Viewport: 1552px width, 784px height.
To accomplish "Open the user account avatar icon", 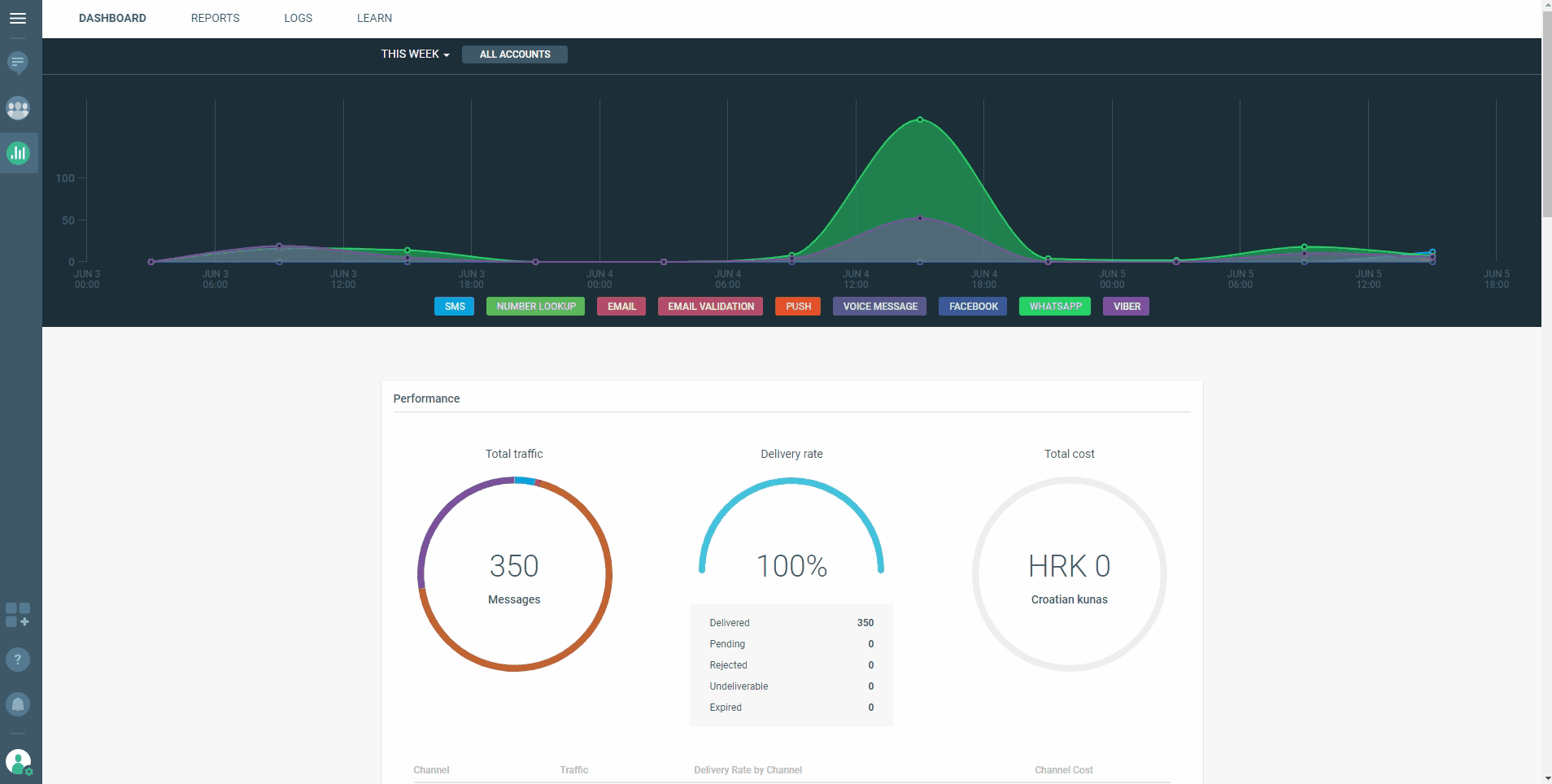I will tap(18, 762).
